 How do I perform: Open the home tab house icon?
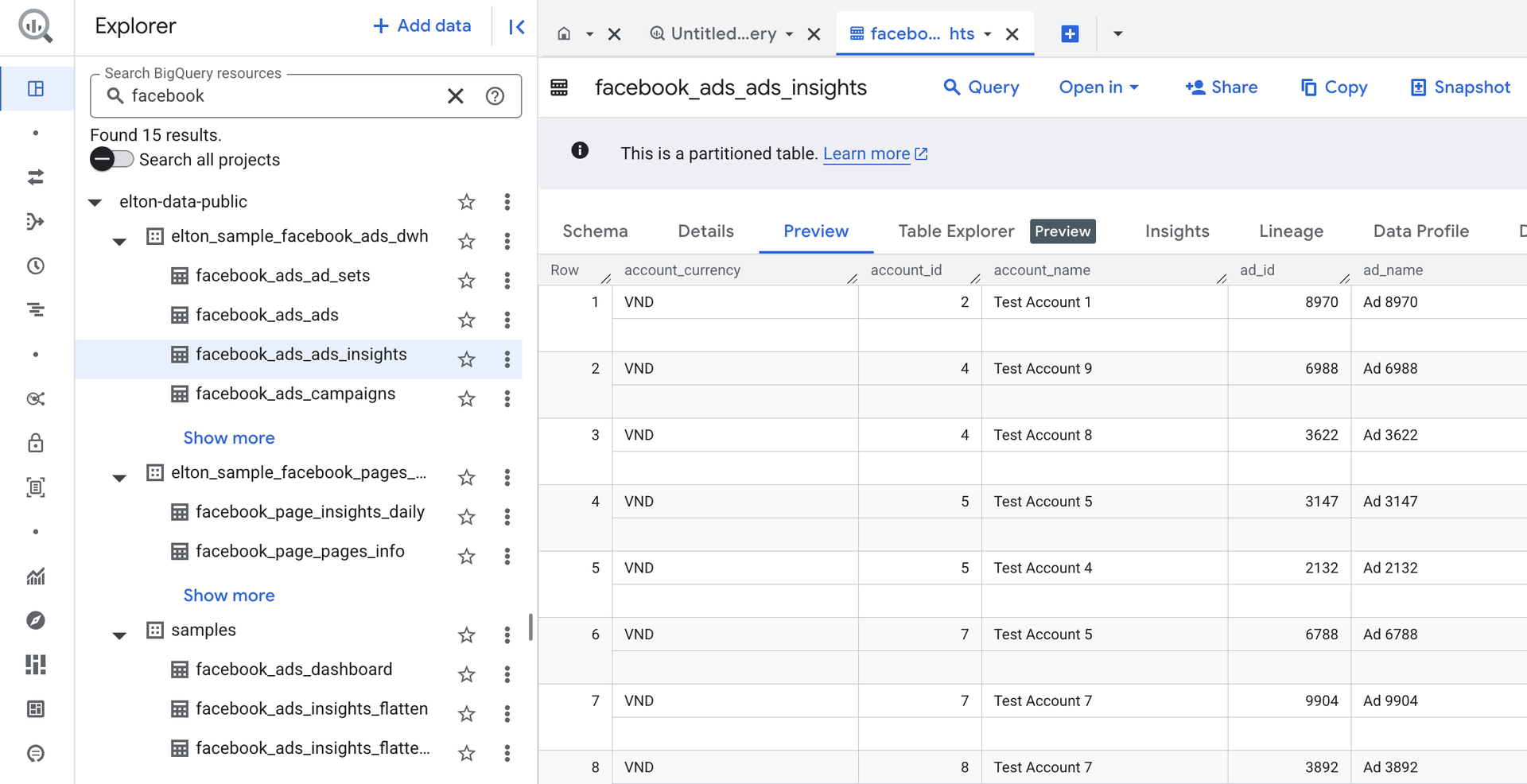click(x=564, y=33)
